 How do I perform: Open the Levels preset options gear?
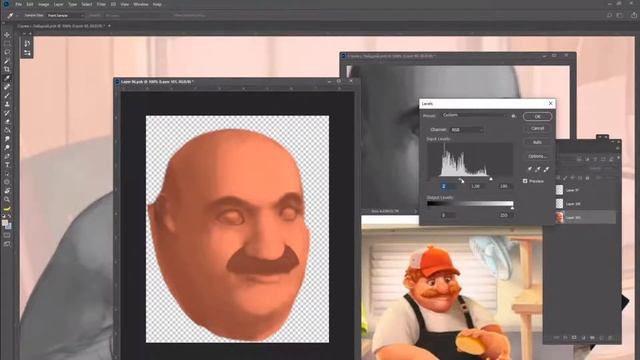pos(513,116)
